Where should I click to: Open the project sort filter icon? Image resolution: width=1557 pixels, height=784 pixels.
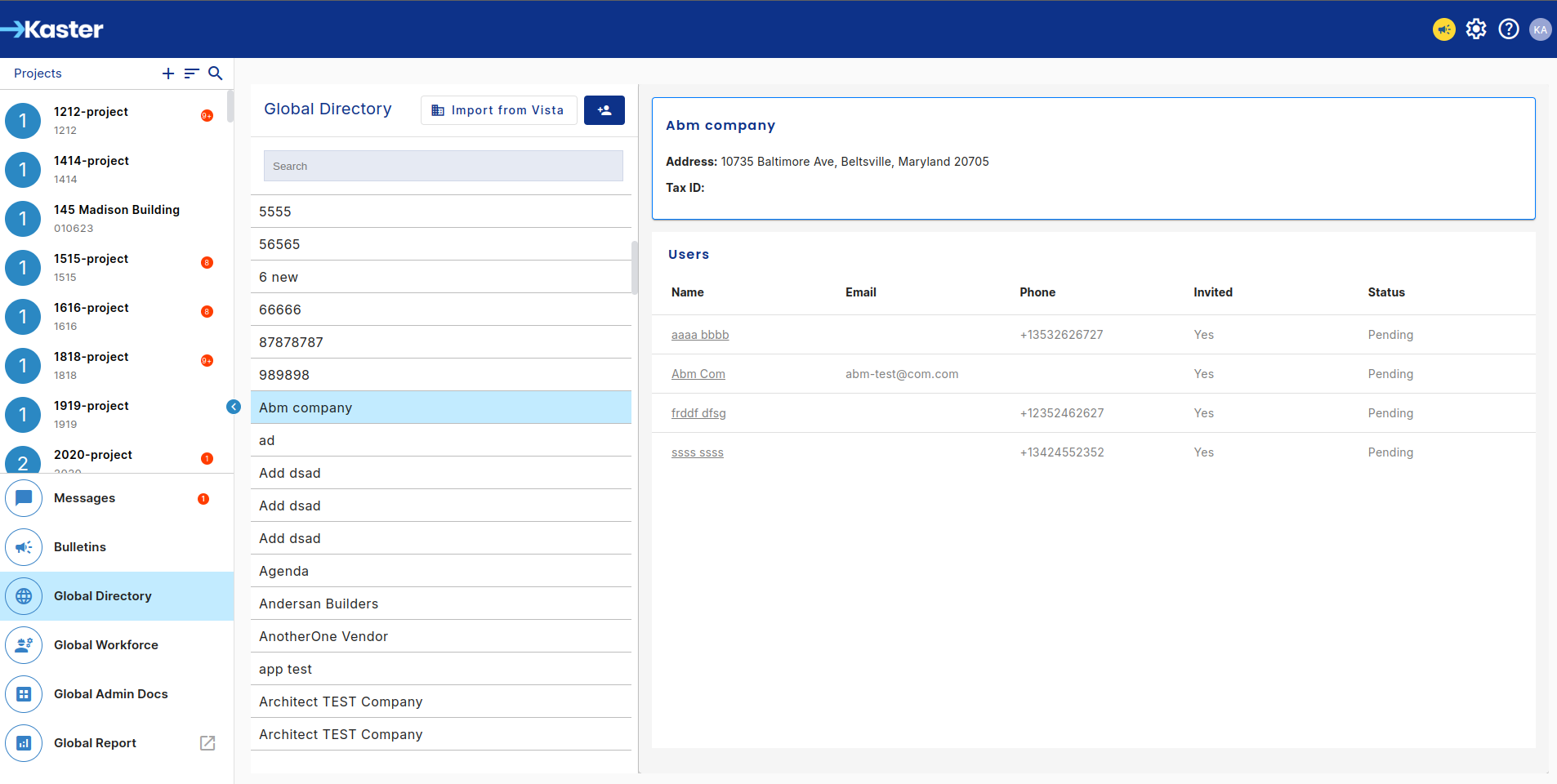(x=192, y=73)
